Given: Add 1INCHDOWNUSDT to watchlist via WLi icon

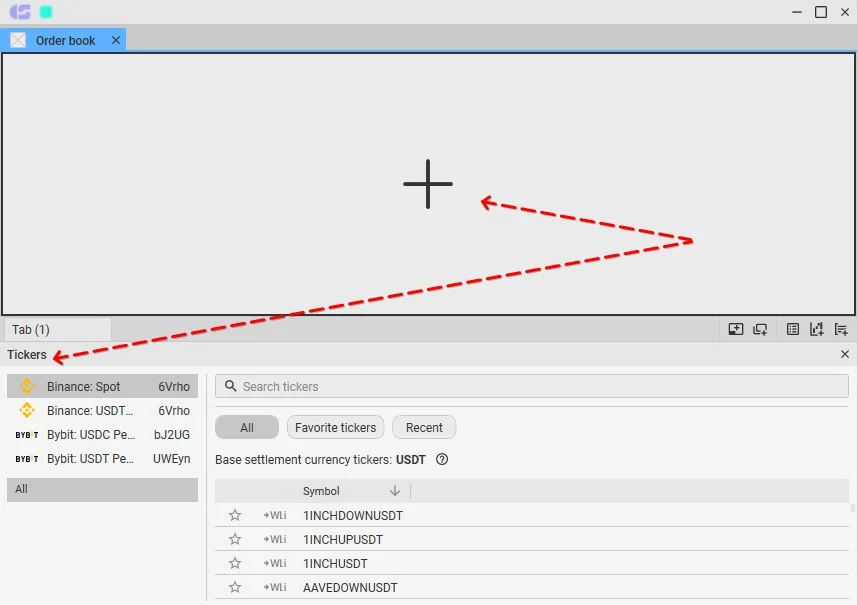Looking at the screenshot, I should click(x=274, y=516).
